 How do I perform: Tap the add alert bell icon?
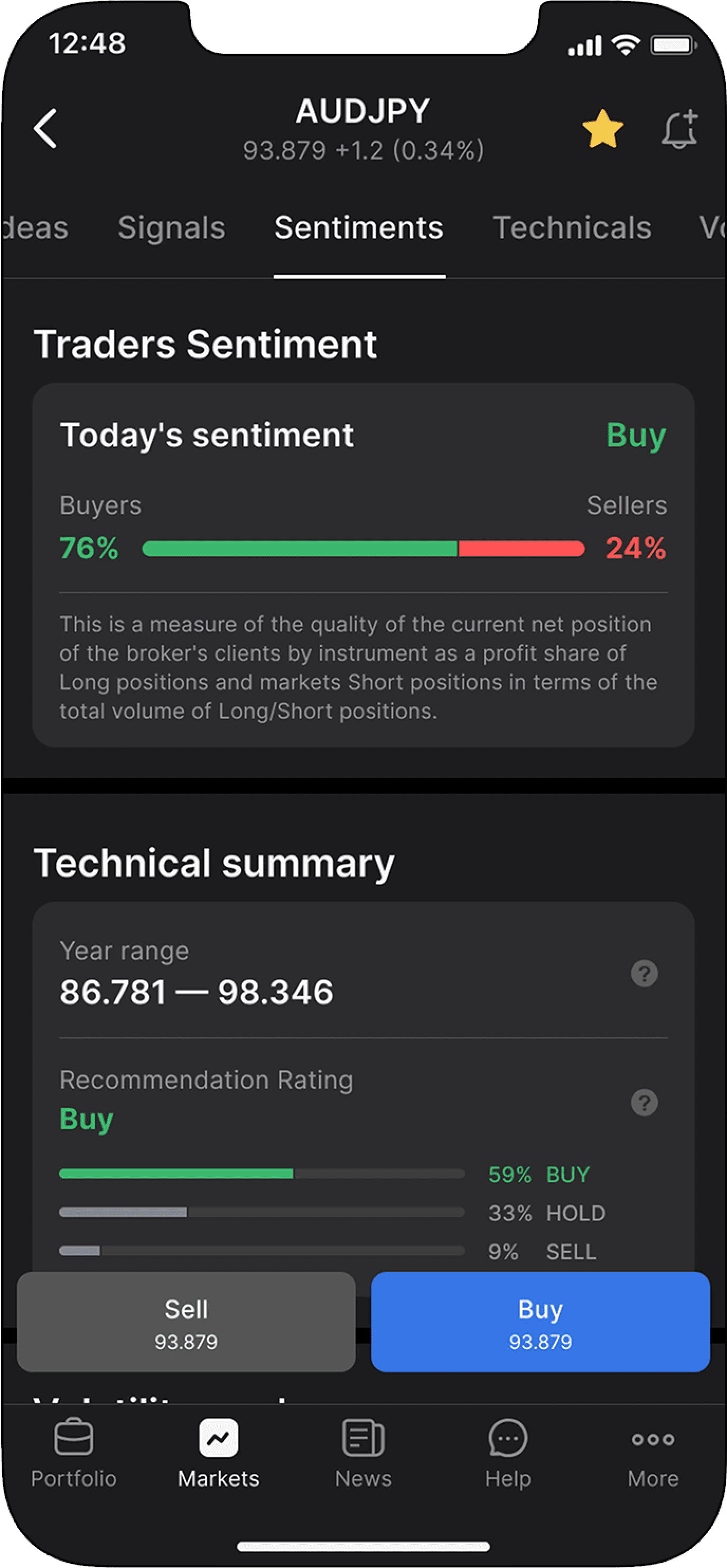point(679,129)
